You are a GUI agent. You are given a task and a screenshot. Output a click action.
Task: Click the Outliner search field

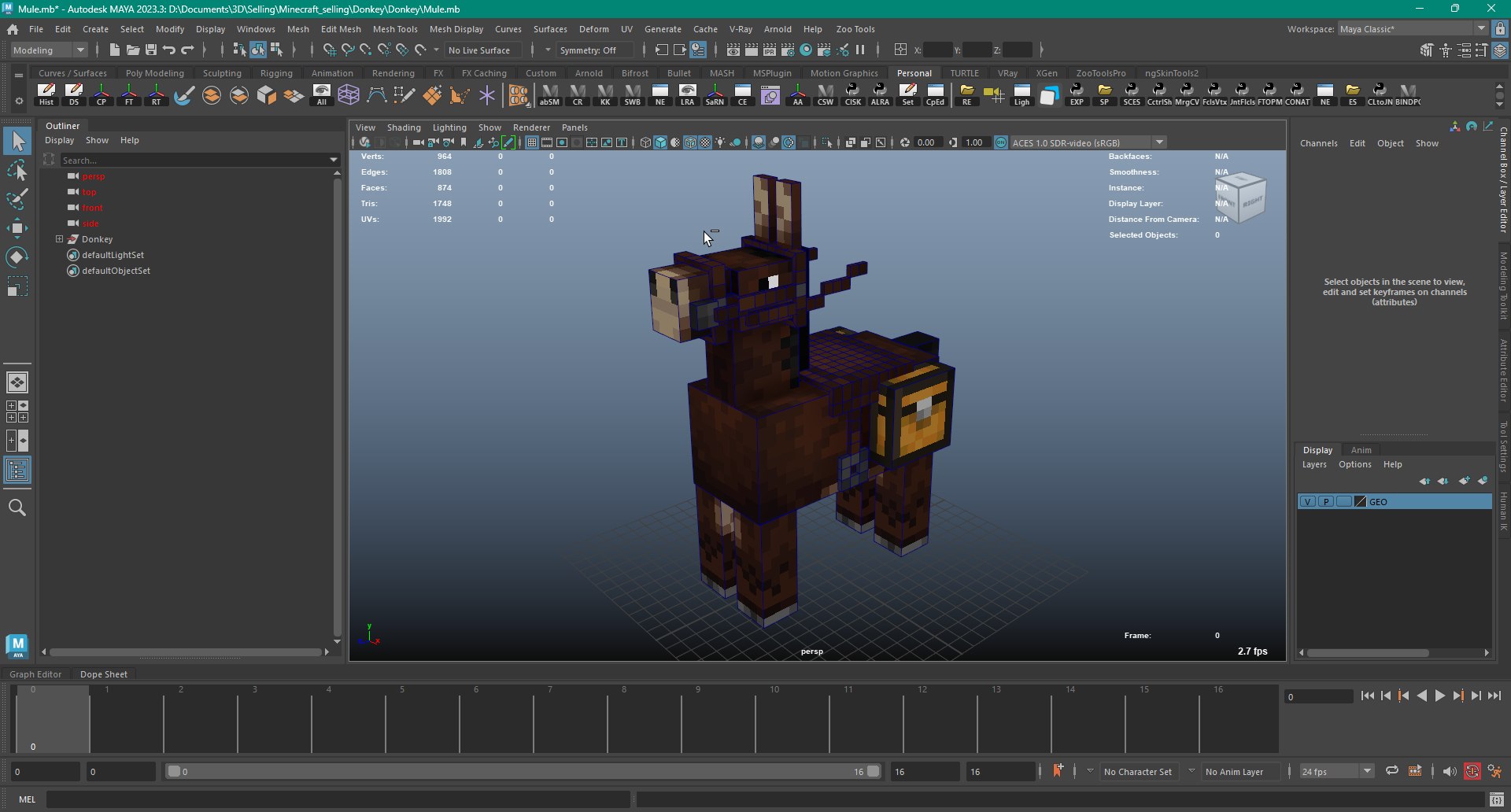193,160
